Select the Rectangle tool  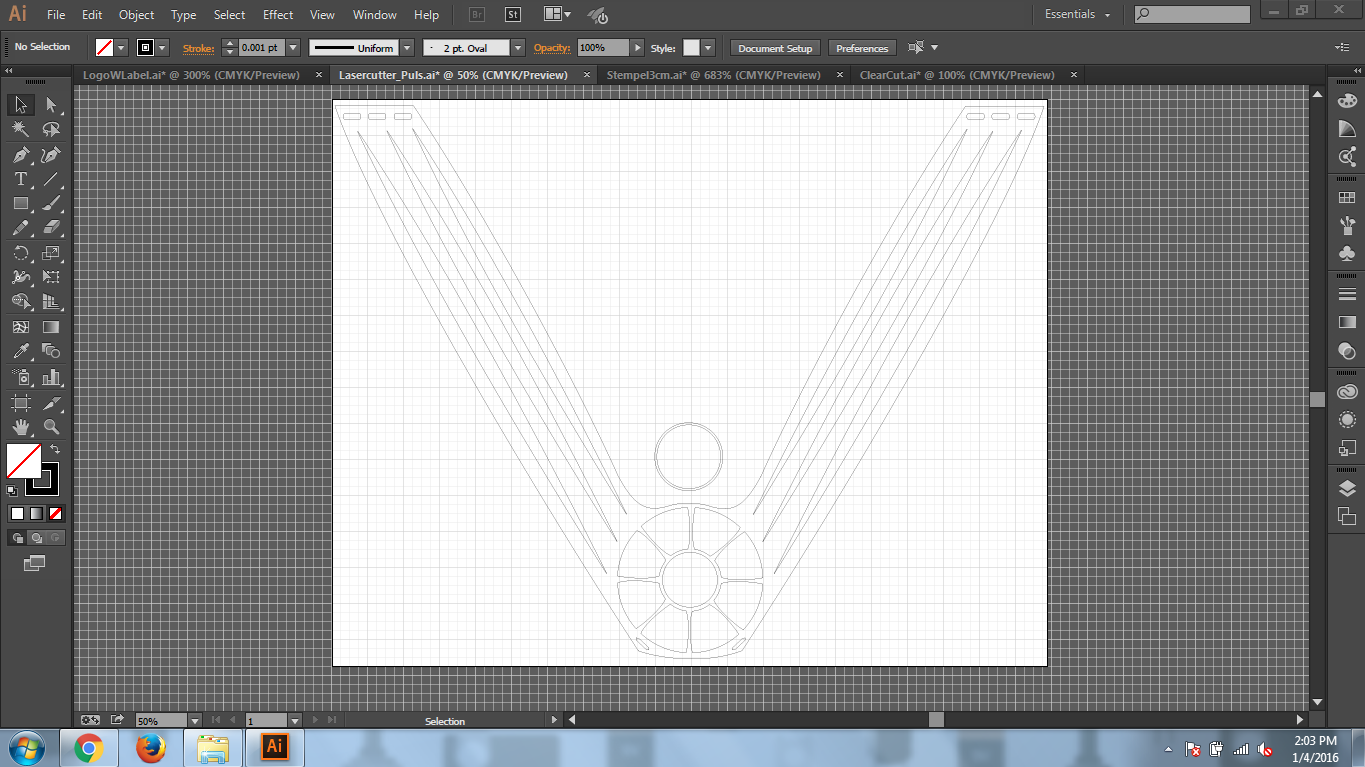(x=20, y=203)
